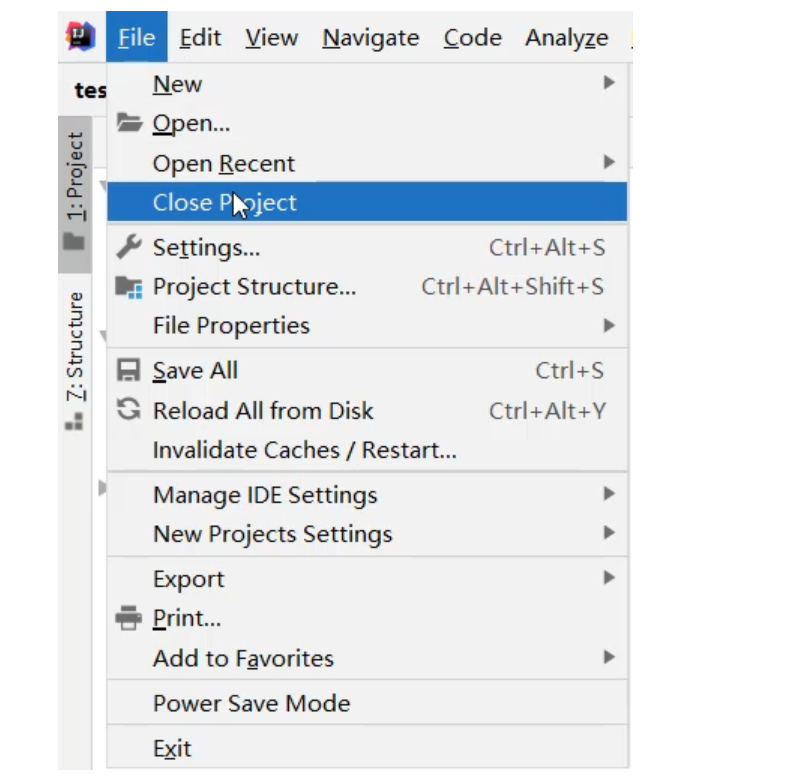Toggle Power Save Mode

pyautogui.click(x=251, y=703)
